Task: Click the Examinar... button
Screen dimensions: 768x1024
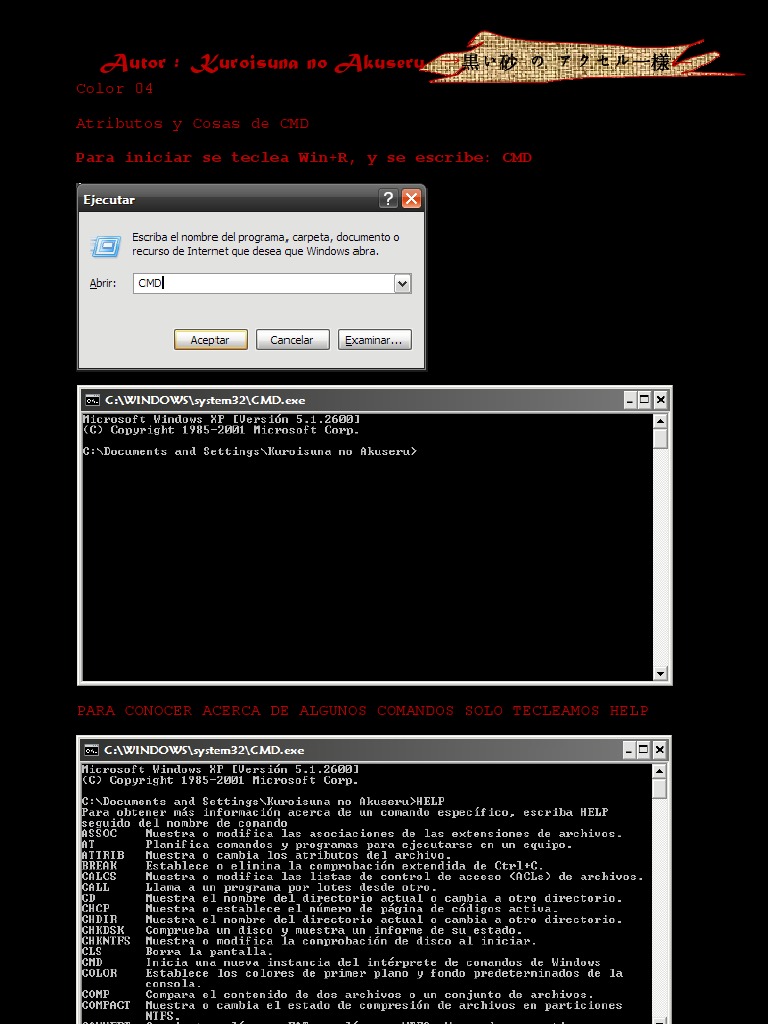Action: 374,340
